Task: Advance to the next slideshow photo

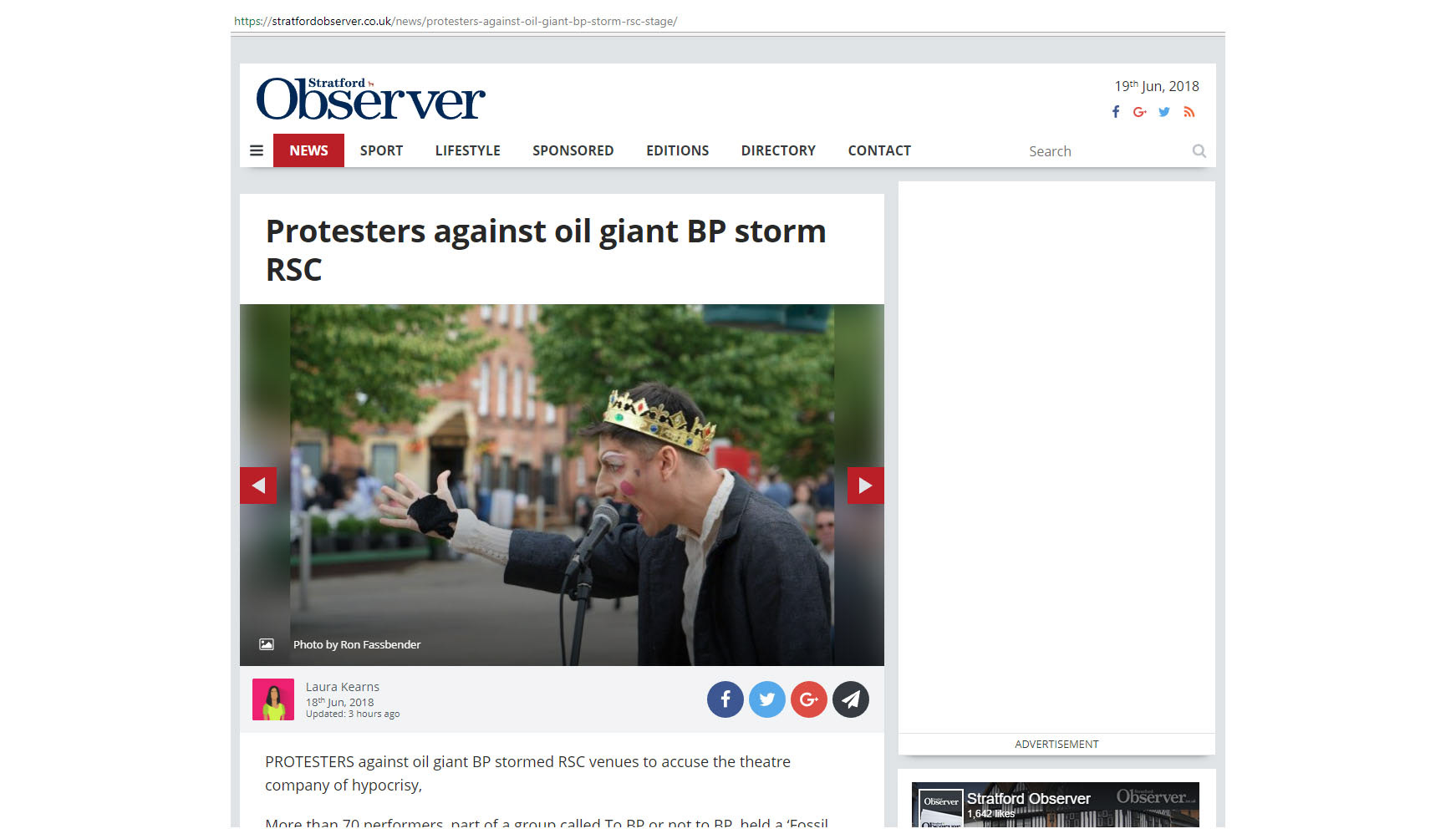Action: pyautogui.click(x=866, y=486)
